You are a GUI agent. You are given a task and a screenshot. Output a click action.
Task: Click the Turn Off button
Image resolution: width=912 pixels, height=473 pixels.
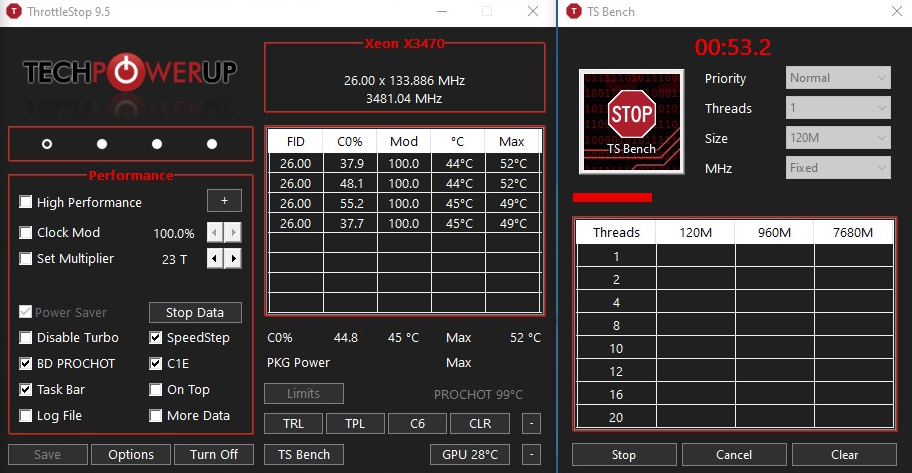pos(213,454)
